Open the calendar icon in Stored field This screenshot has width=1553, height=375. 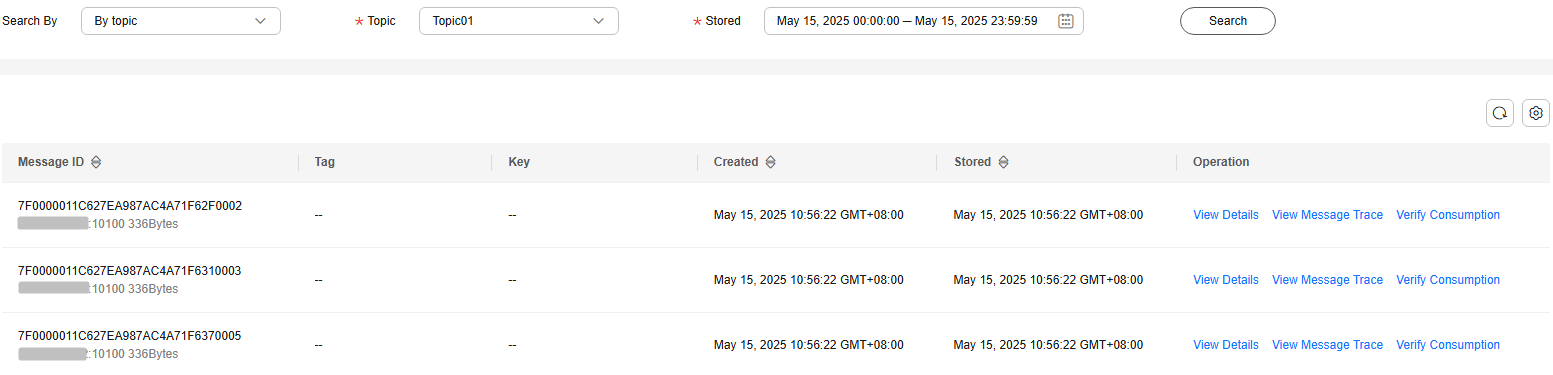pos(1065,21)
